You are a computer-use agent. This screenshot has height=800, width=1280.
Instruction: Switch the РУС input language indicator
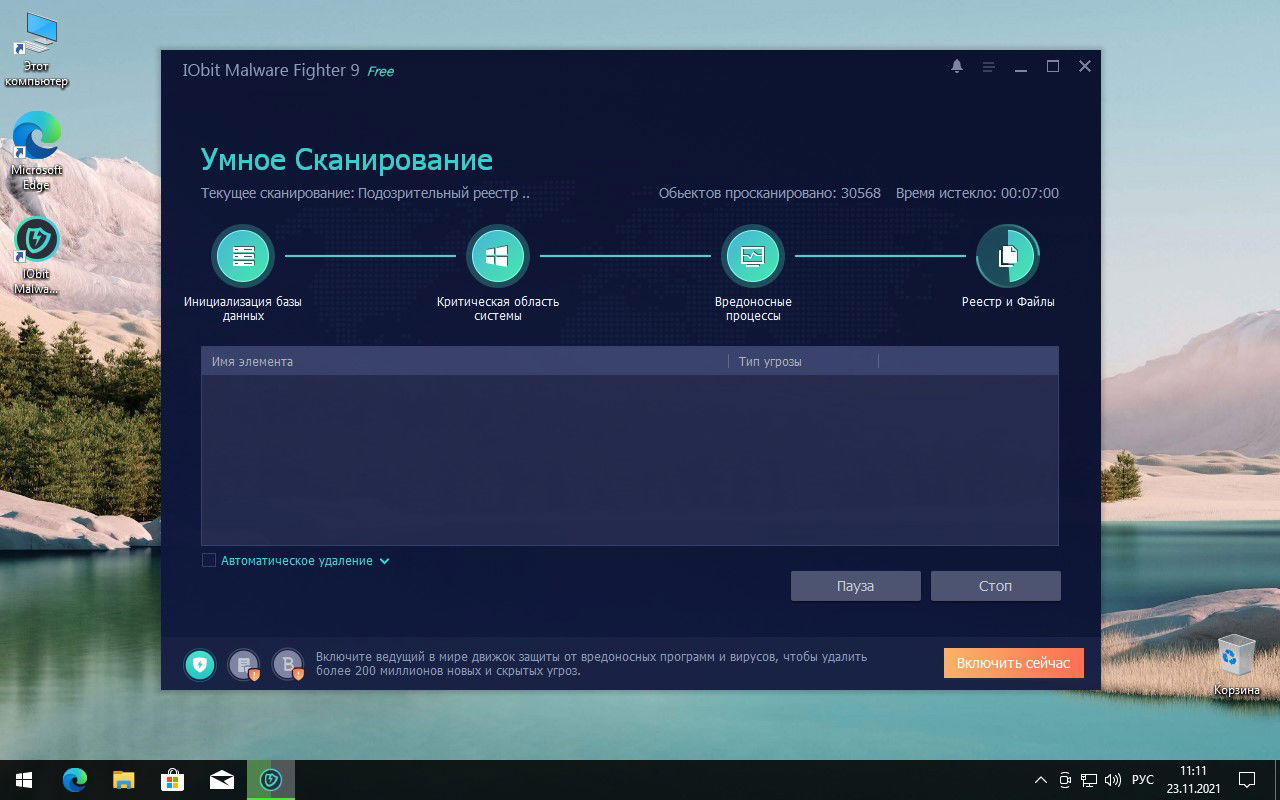tap(1143, 780)
